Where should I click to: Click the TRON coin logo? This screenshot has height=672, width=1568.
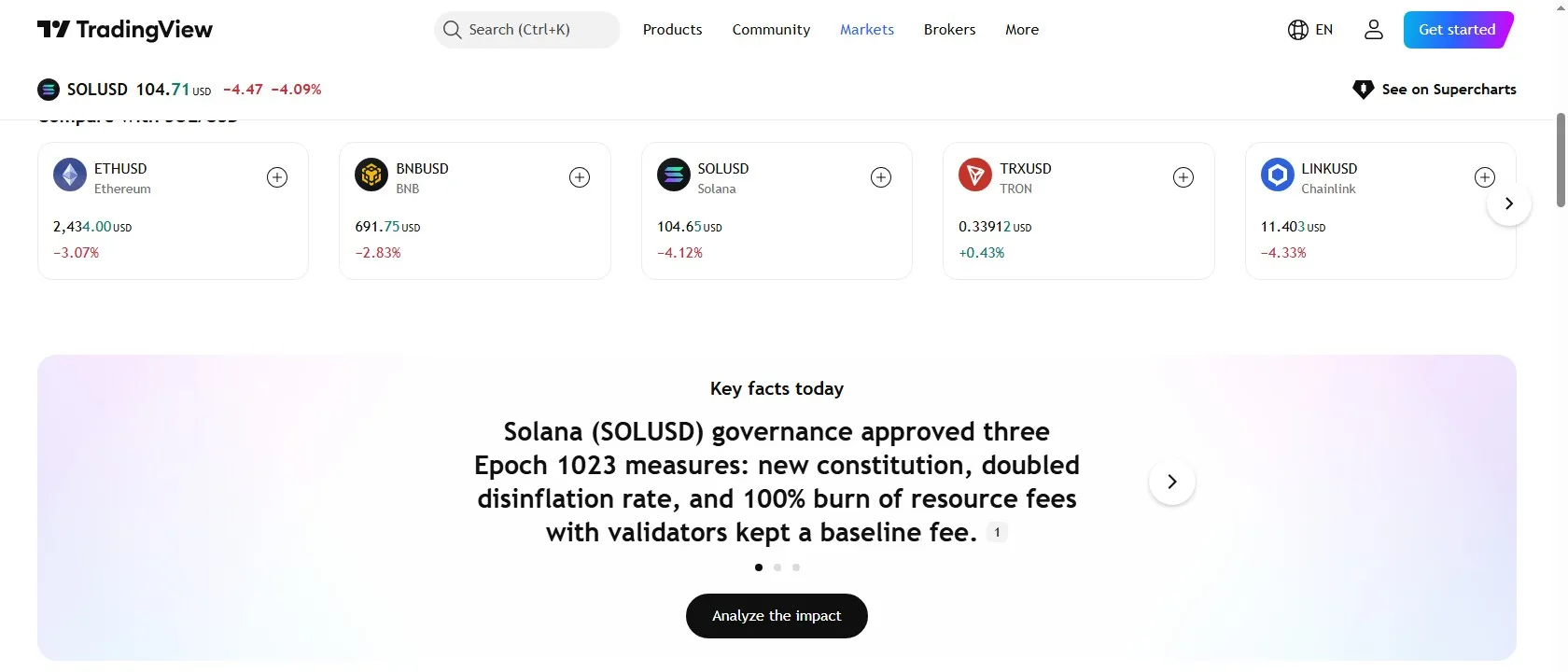tap(975, 175)
